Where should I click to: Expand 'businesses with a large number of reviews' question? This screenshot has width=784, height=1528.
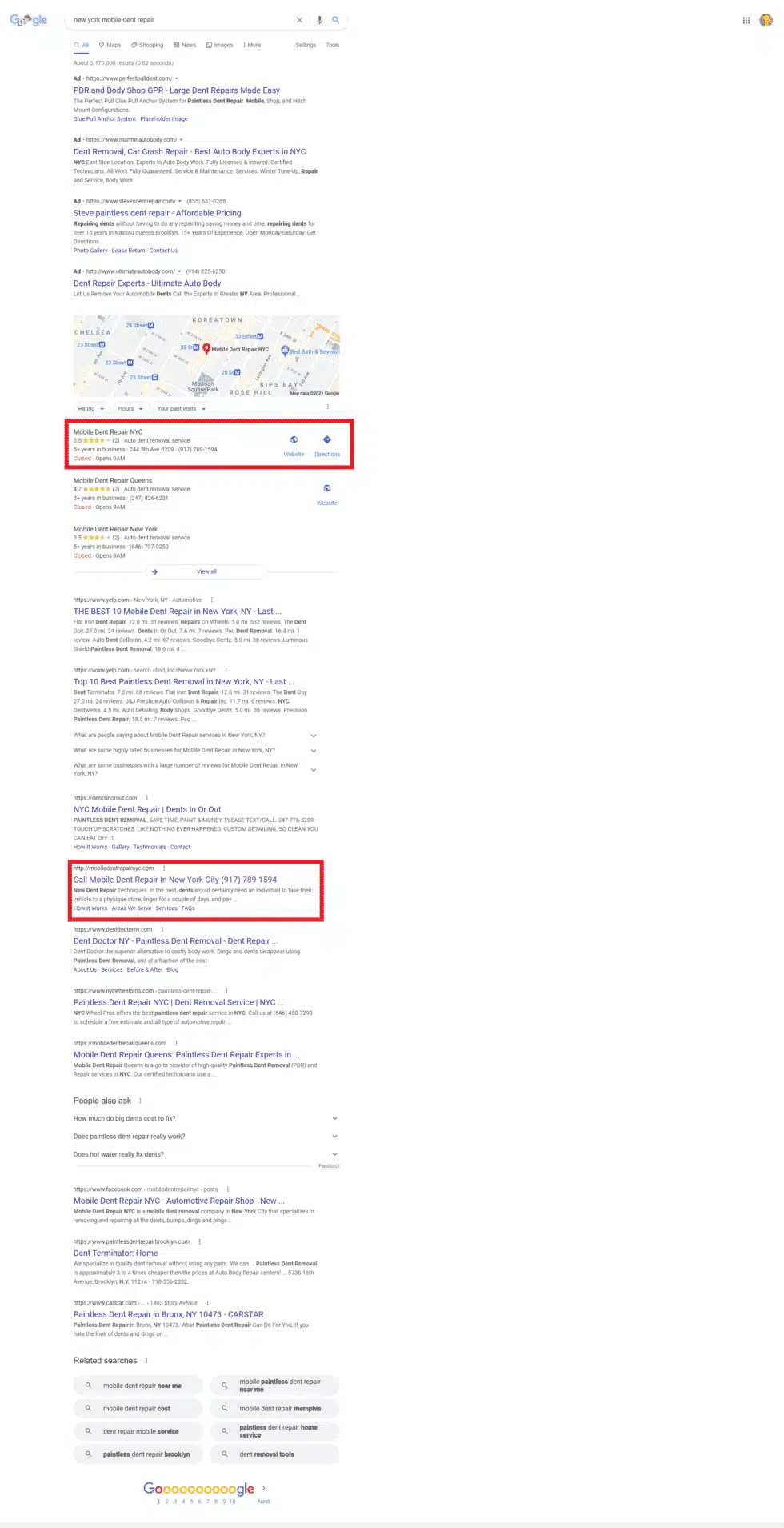195,769
